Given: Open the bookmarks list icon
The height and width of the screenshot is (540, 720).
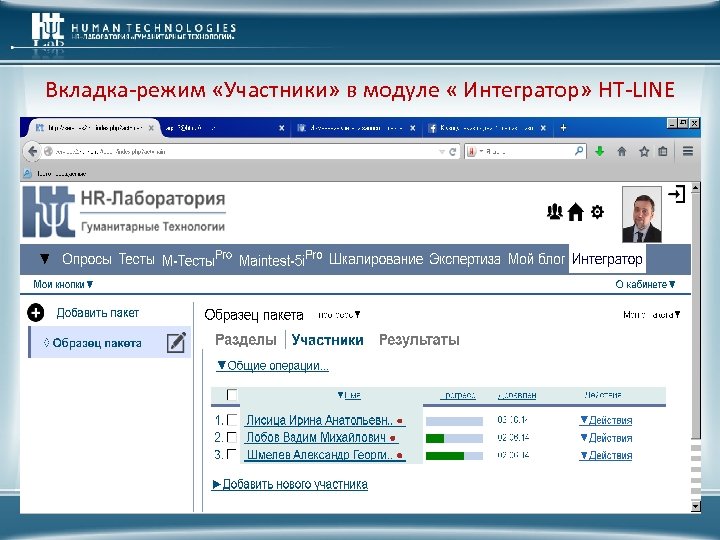Looking at the screenshot, I should (x=663, y=151).
